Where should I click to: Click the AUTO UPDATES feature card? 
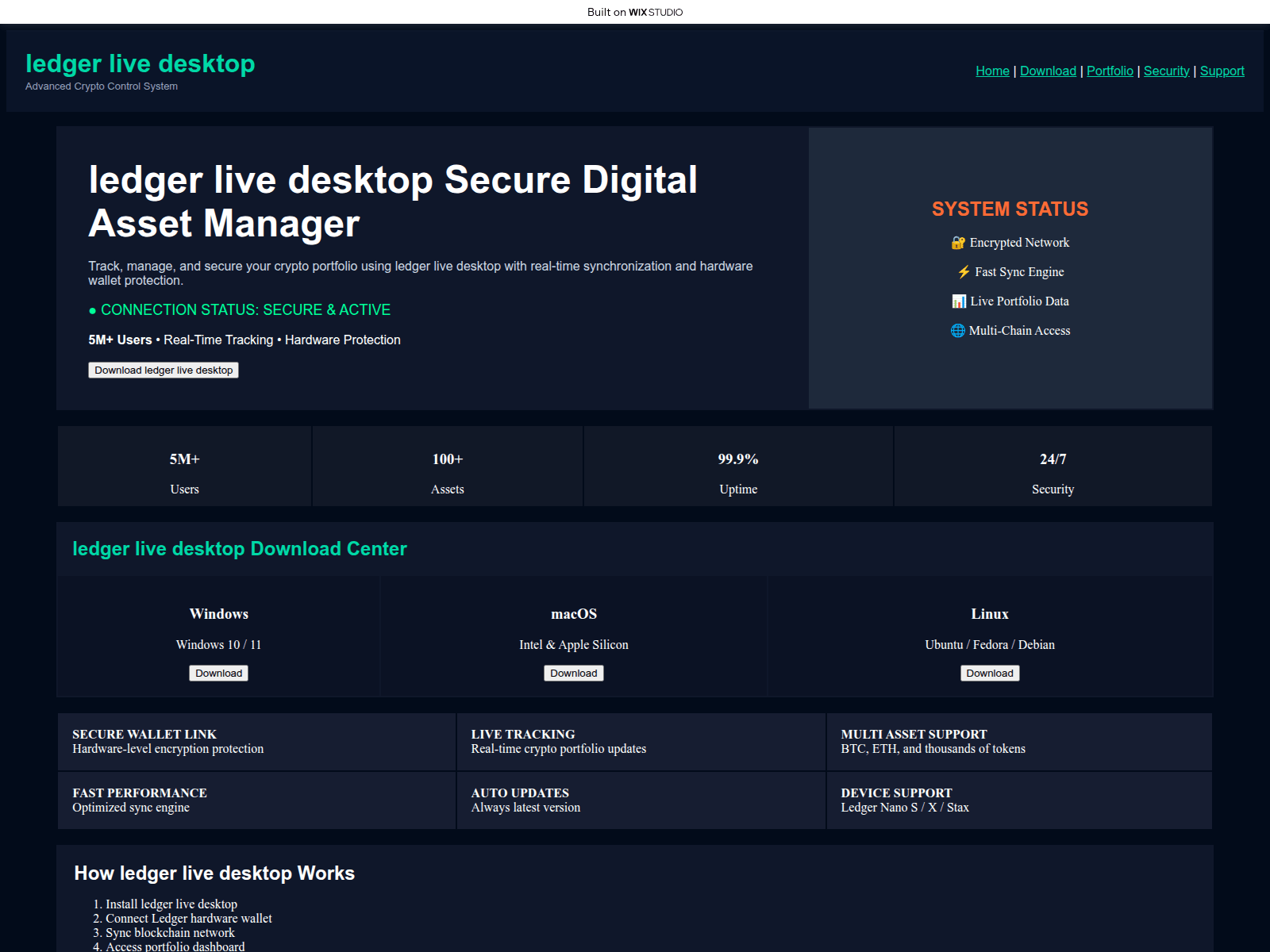[x=641, y=800]
